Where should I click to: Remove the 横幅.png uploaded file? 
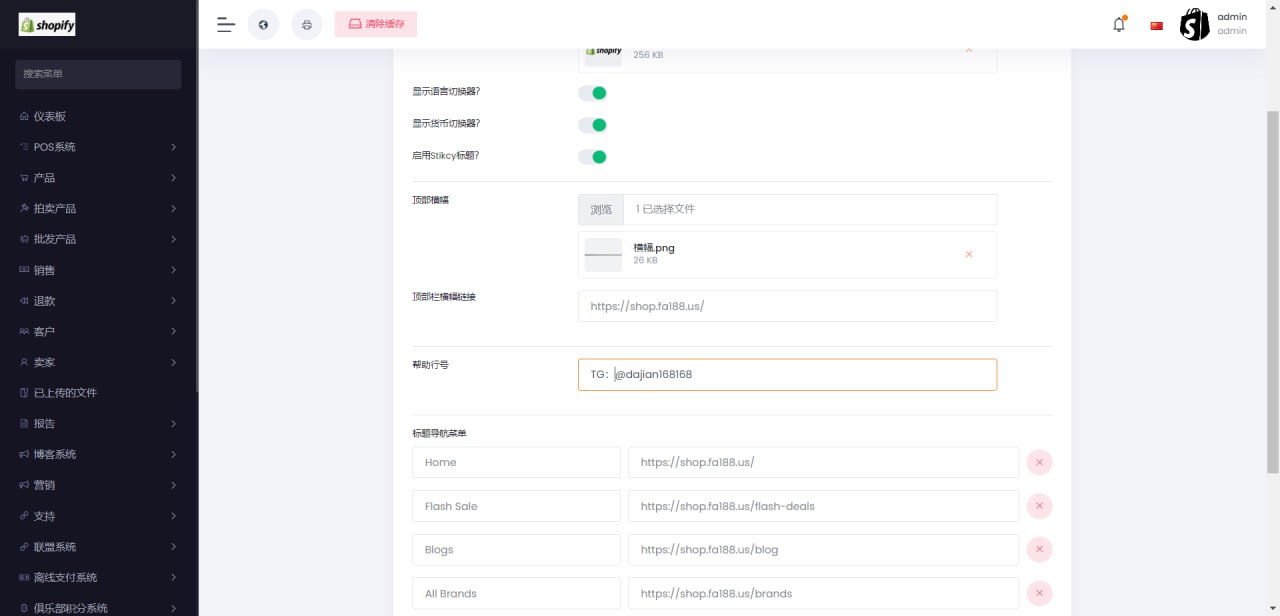968,255
